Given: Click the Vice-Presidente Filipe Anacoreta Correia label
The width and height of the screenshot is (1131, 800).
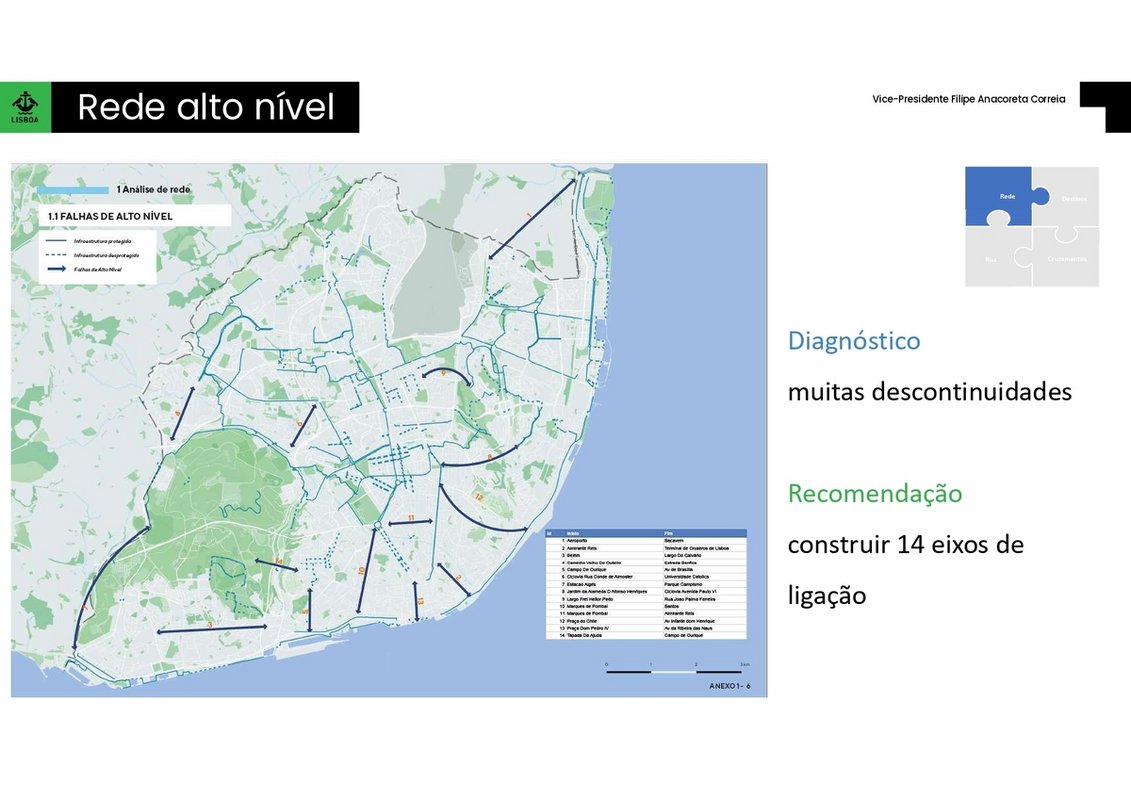Looking at the screenshot, I should (968, 99).
